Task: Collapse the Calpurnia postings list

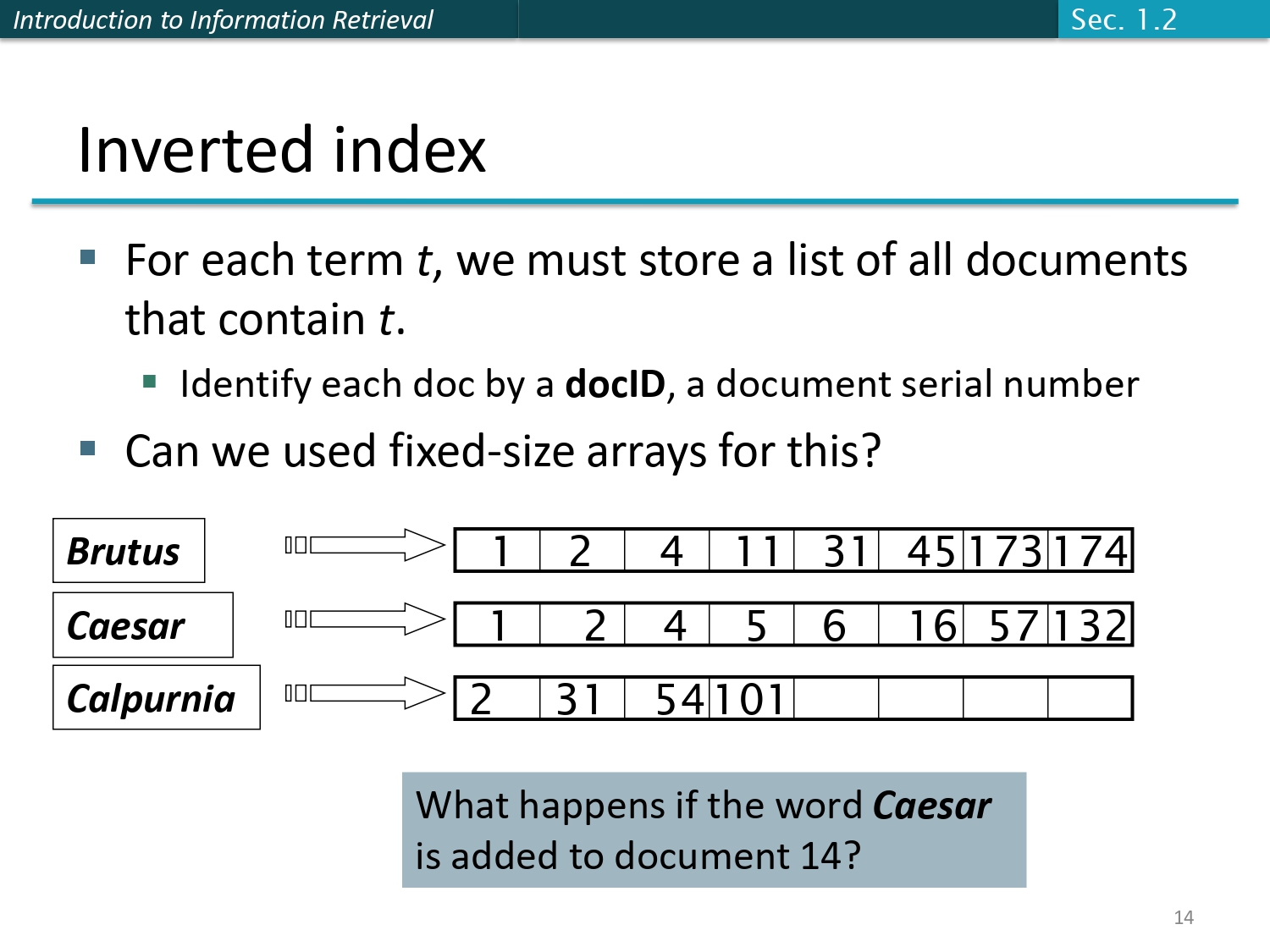Action: click(x=792, y=698)
